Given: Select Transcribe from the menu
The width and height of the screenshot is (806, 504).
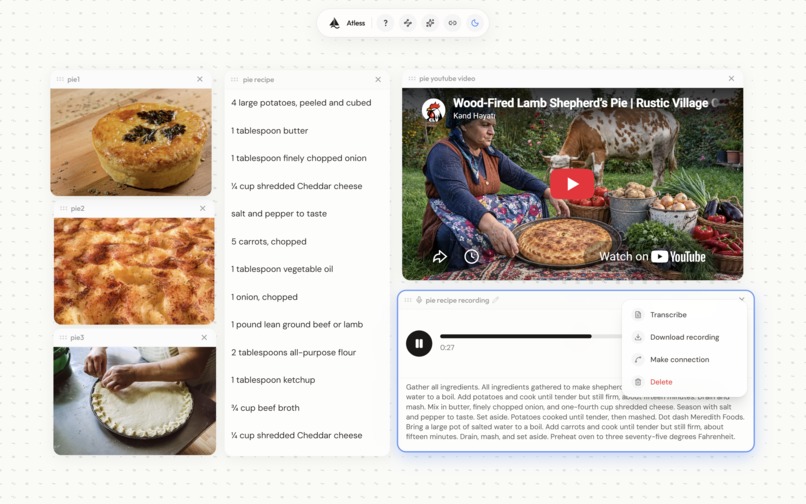Looking at the screenshot, I should (684, 315).
